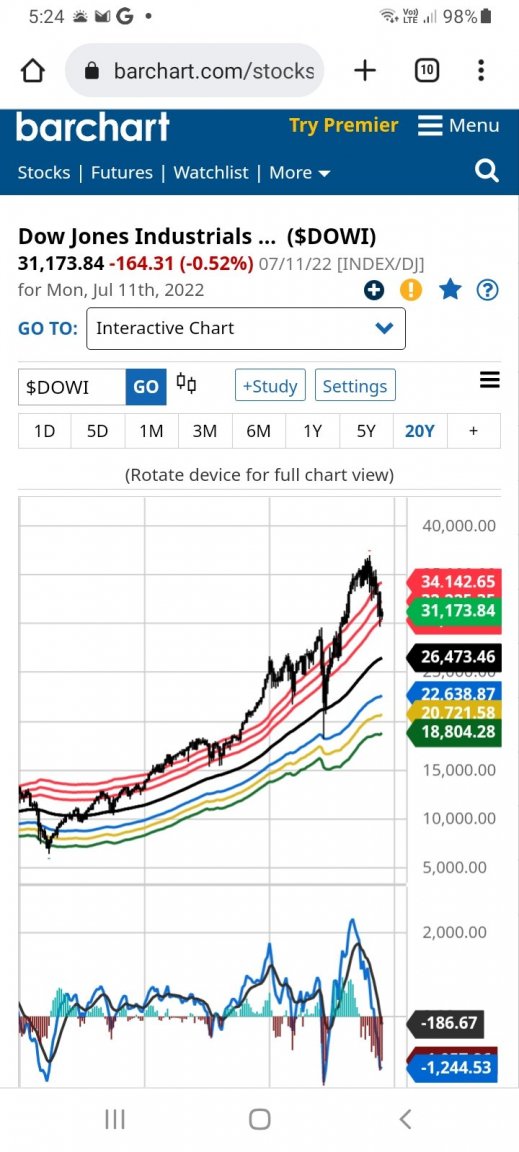This screenshot has height=1152, width=519.
Task: Click the Try Premier link
Action: (343, 125)
